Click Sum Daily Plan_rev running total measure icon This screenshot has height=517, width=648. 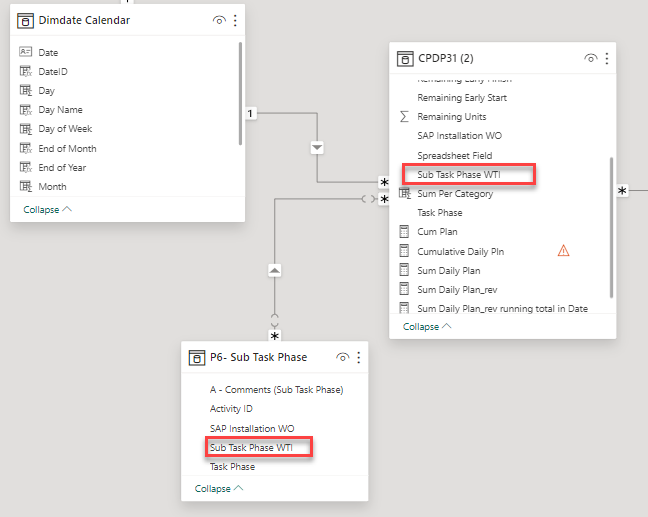(x=404, y=308)
